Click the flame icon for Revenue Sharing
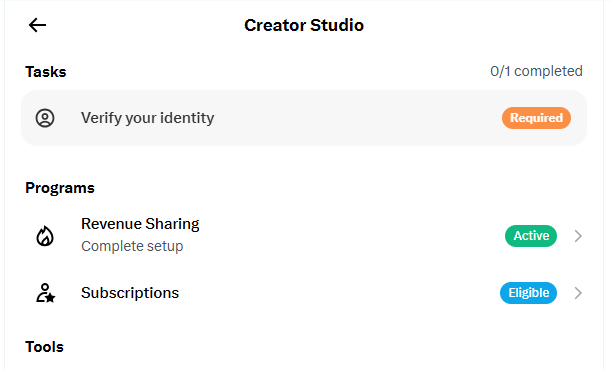This screenshot has height=370, width=611. tap(45, 236)
